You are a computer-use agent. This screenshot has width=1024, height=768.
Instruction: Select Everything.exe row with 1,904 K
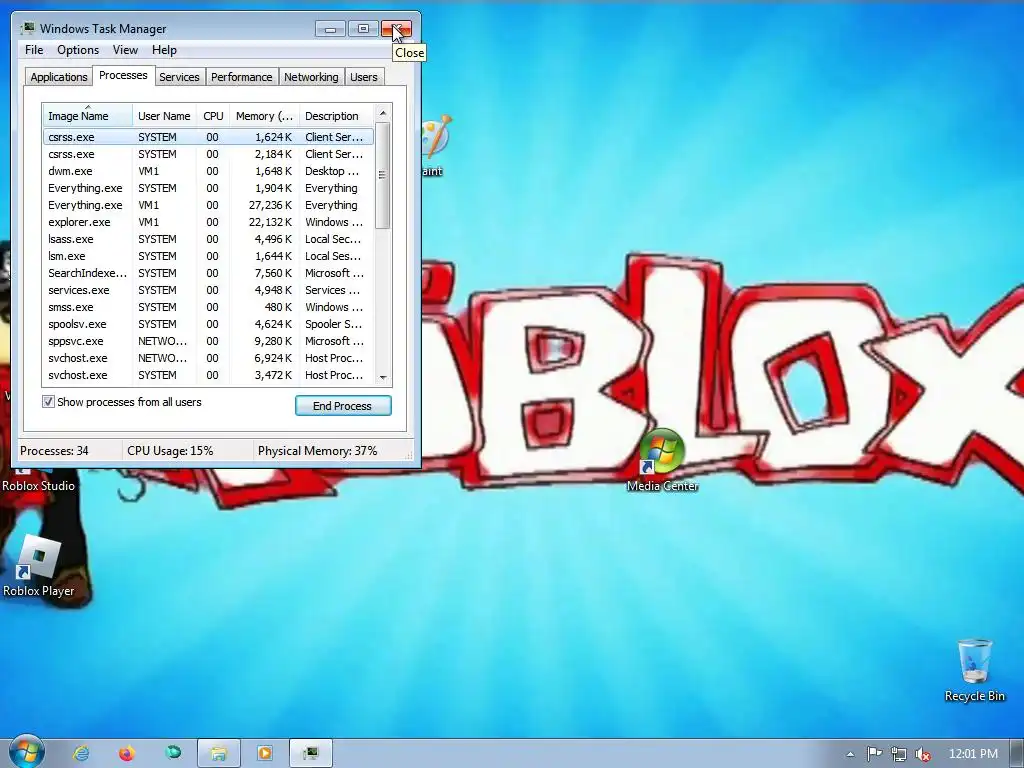tap(208, 188)
